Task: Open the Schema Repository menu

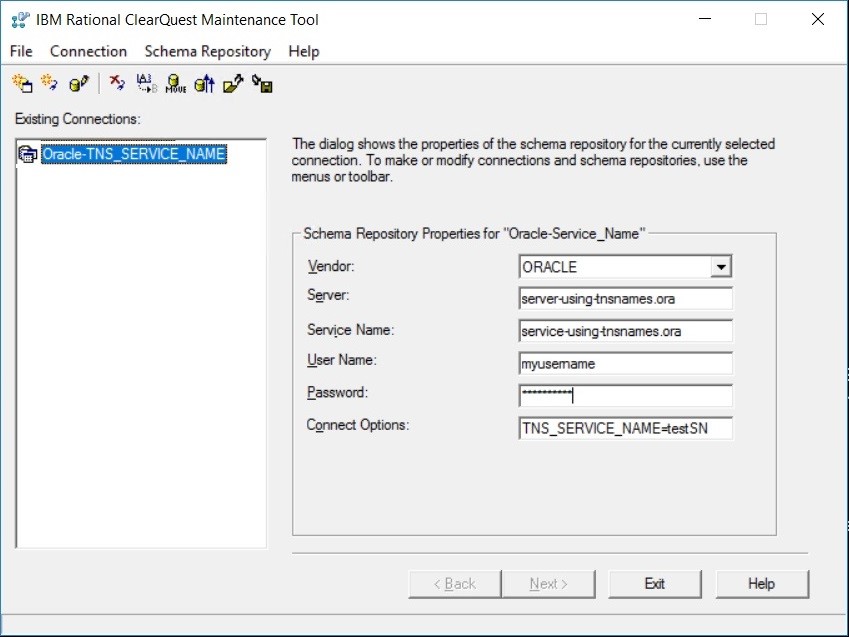Action: pyautogui.click(x=207, y=51)
